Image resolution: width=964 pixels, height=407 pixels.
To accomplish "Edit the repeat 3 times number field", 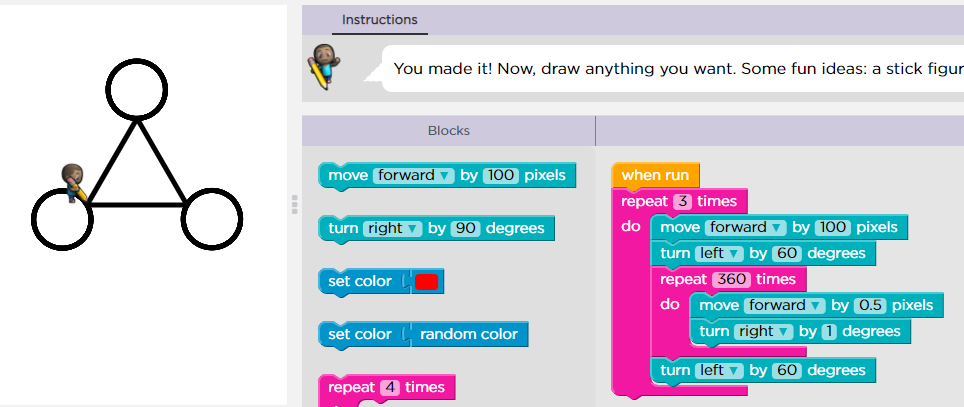I will (x=682, y=201).
